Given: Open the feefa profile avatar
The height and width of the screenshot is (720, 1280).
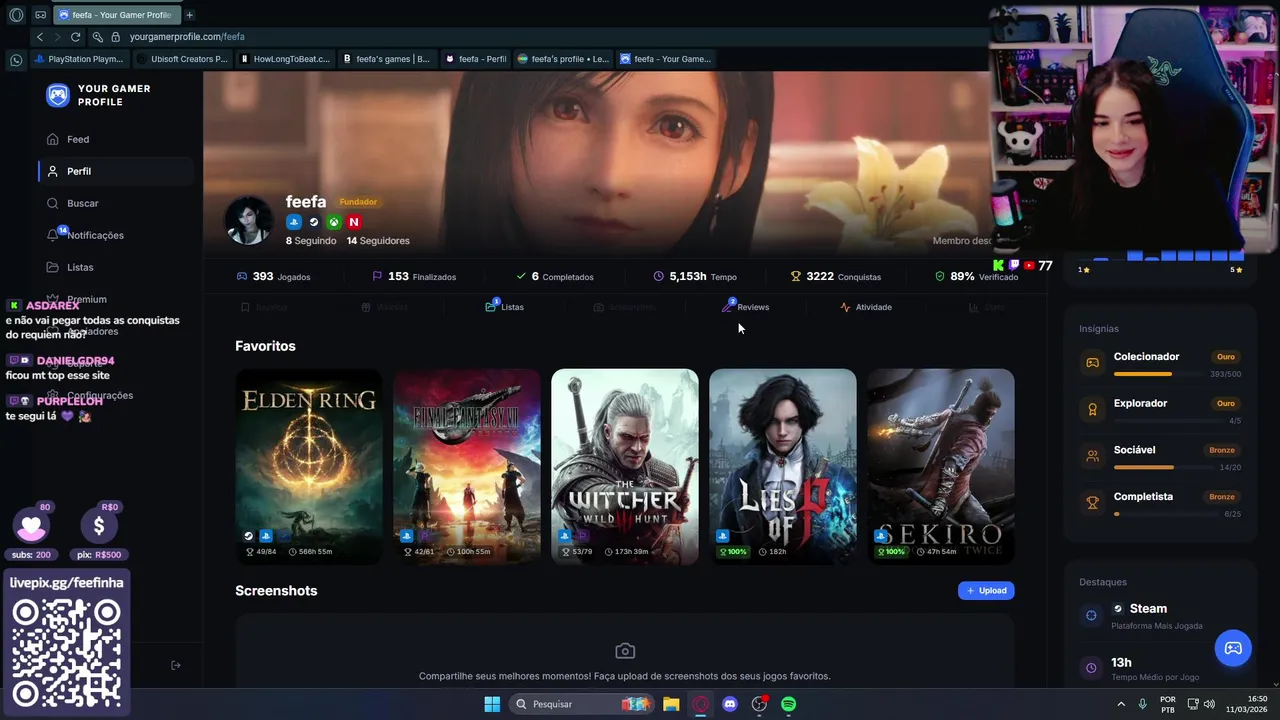Looking at the screenshot, I should click(x=248, y=220).
